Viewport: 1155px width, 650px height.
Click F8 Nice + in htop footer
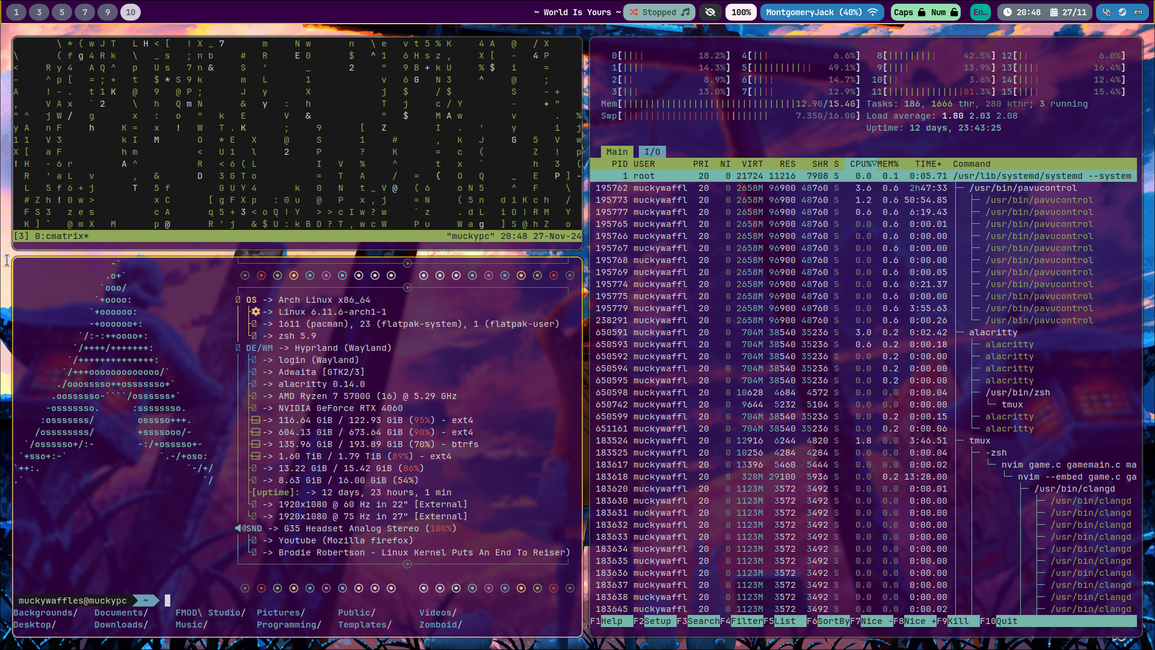(x=914, y=621)
